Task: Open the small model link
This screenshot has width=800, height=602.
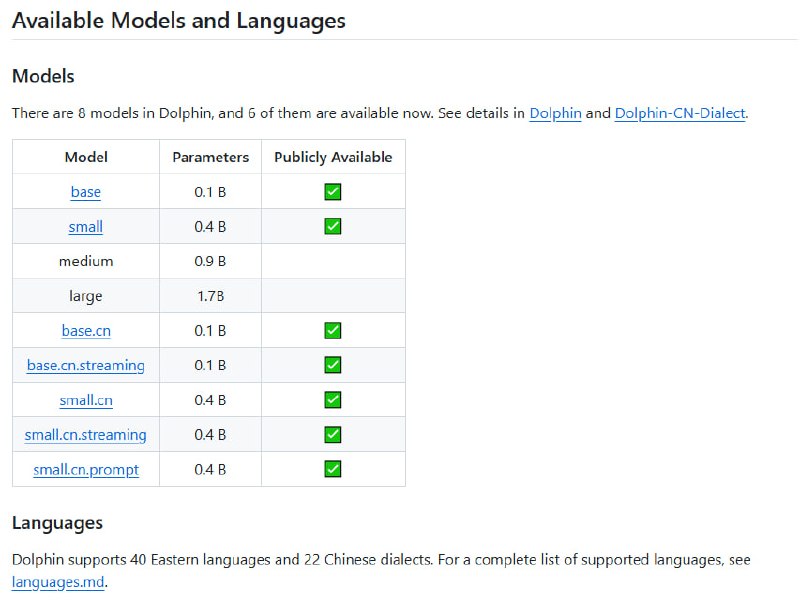Action: [86, 227]
